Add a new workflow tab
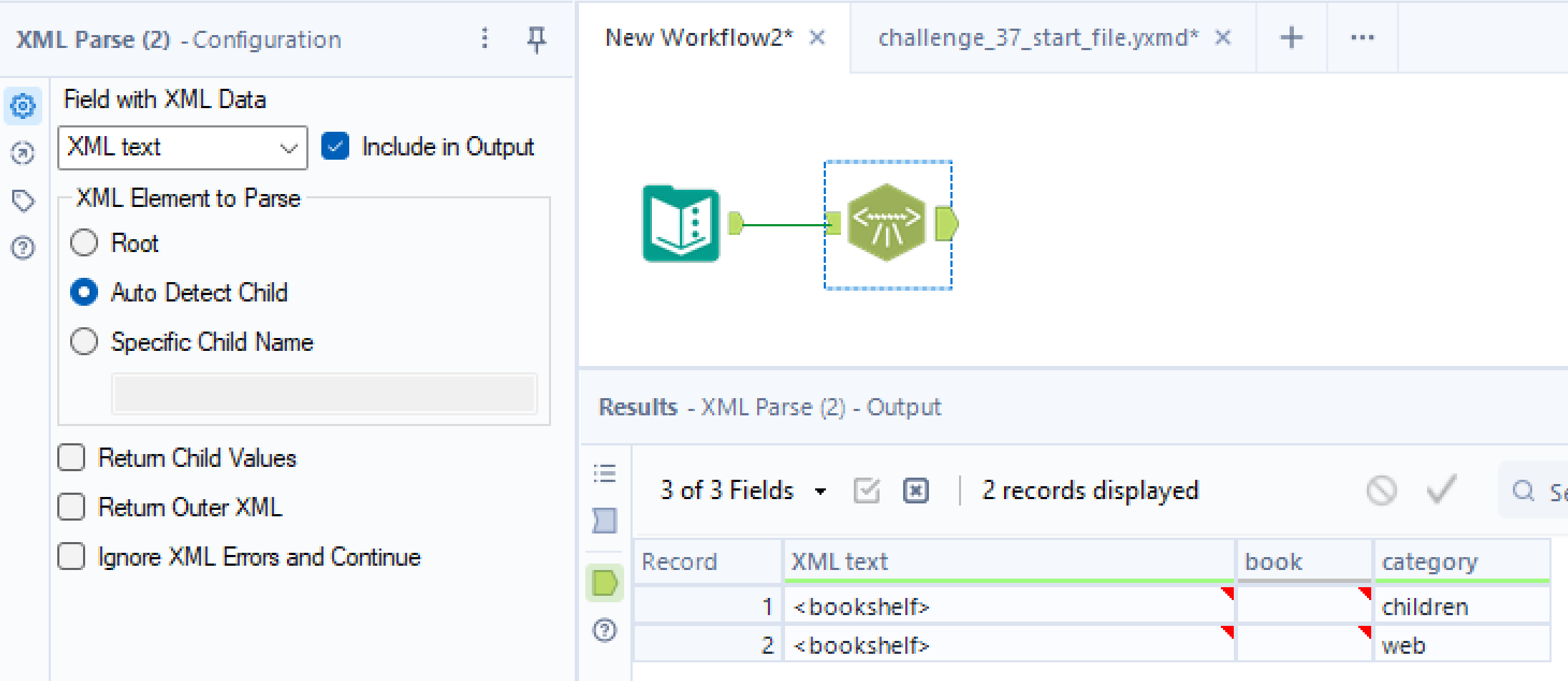This screenshot has width=1568, height=681. (1291, 37)
